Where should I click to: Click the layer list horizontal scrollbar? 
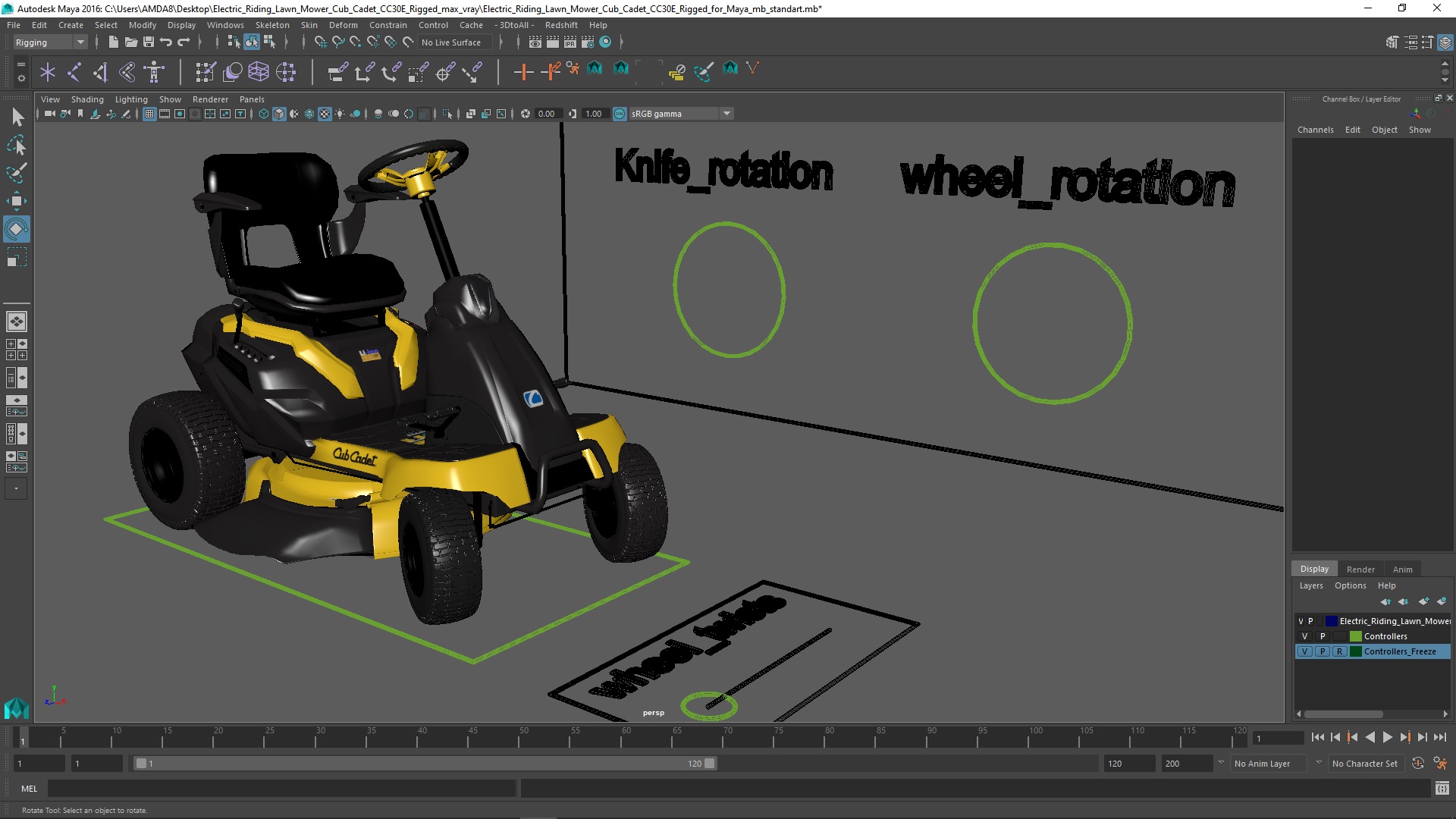pos(1343,714)
